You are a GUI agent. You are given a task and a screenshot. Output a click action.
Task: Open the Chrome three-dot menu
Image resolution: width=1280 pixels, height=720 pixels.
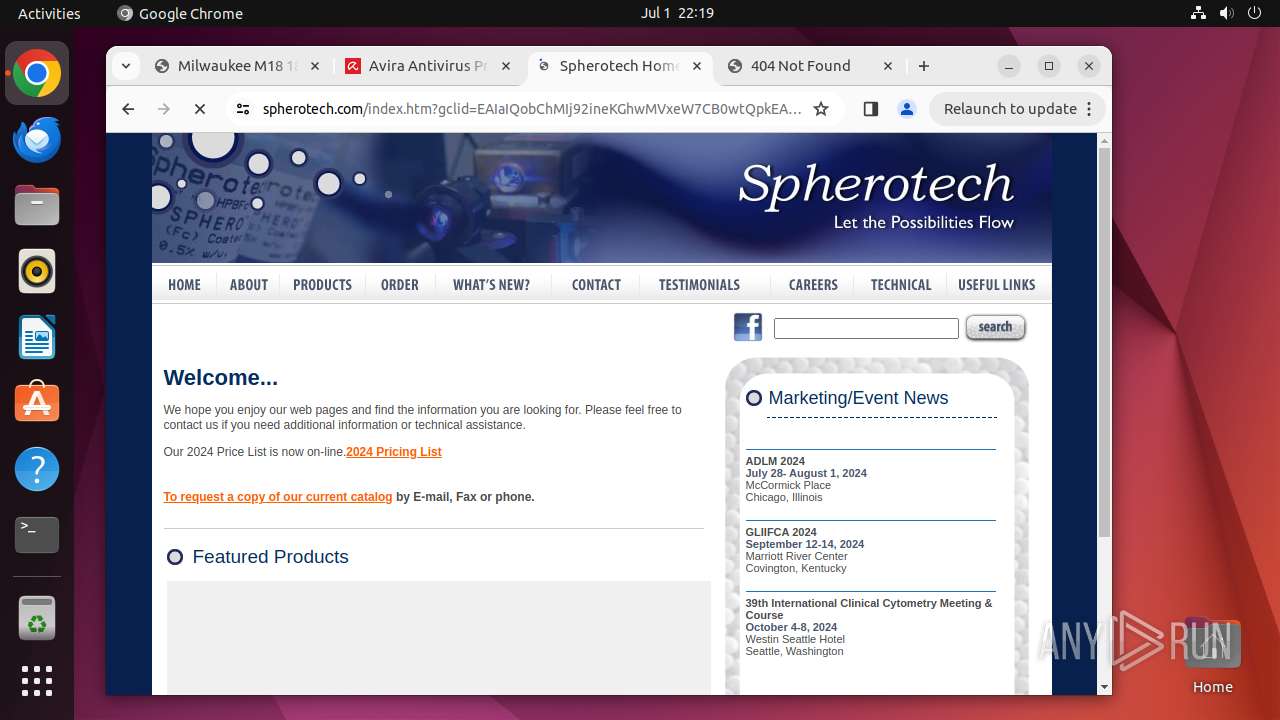coord(1090,109)
